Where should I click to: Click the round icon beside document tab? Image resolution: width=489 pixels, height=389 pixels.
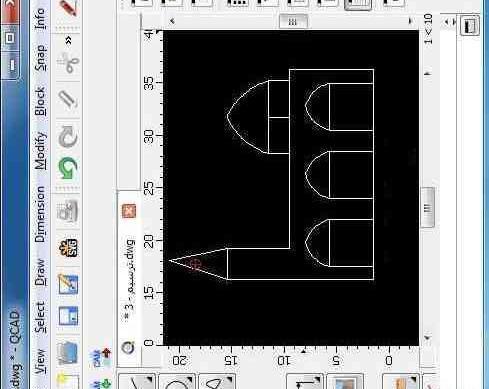click(x=128, y=348)
